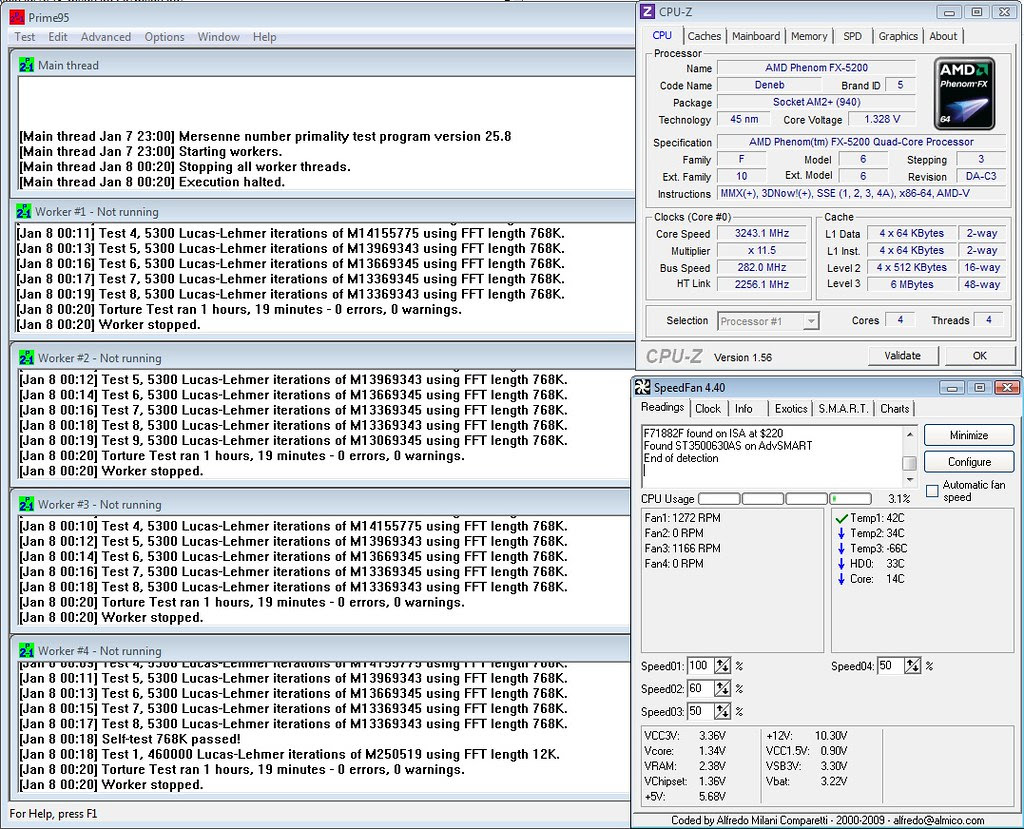Click the Worker #2 window icon
This screenshot has height=829, width=1024.
(x=26, y=357)
